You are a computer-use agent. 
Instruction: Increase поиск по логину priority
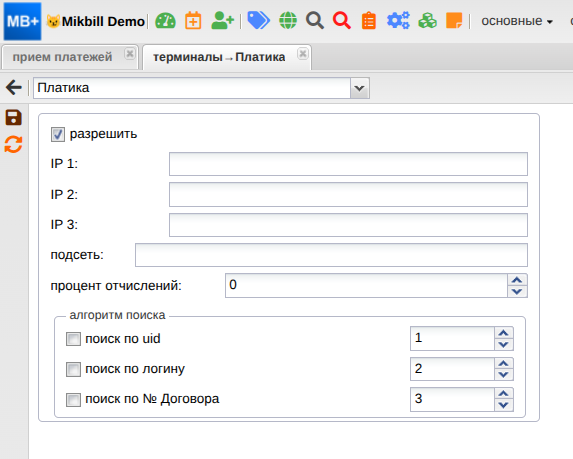coord(504,363)
